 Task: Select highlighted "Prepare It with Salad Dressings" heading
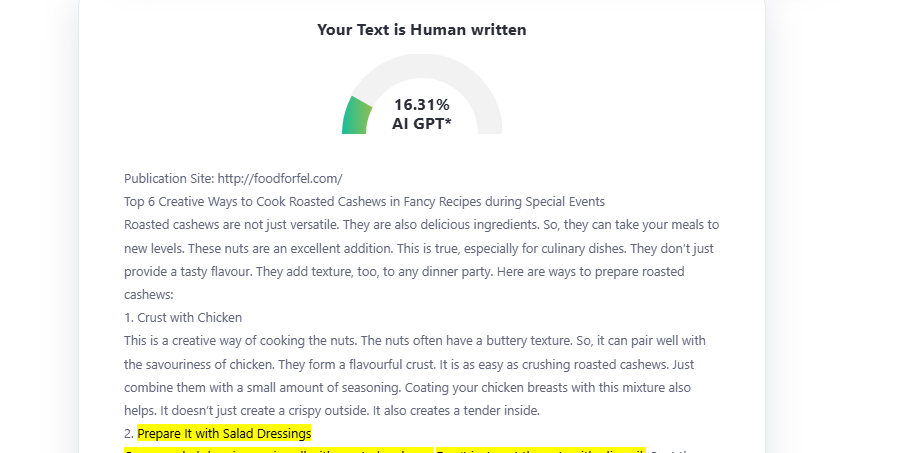click(224, 433)
